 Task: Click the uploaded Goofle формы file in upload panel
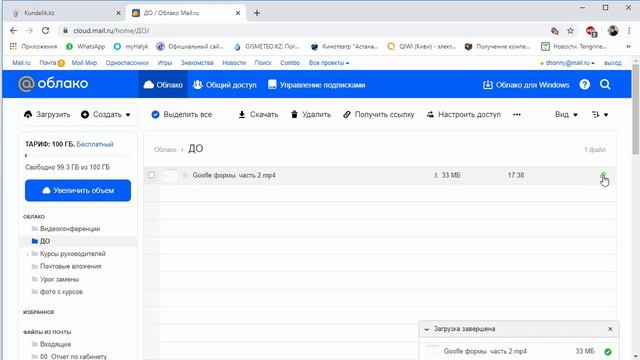pyautogui.click(x=485, y=351)
